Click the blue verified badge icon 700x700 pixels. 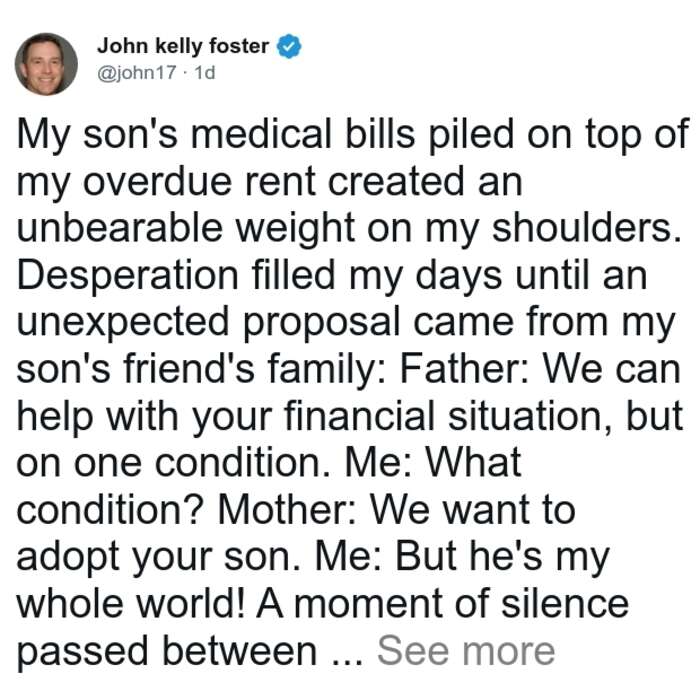[289, 46]
